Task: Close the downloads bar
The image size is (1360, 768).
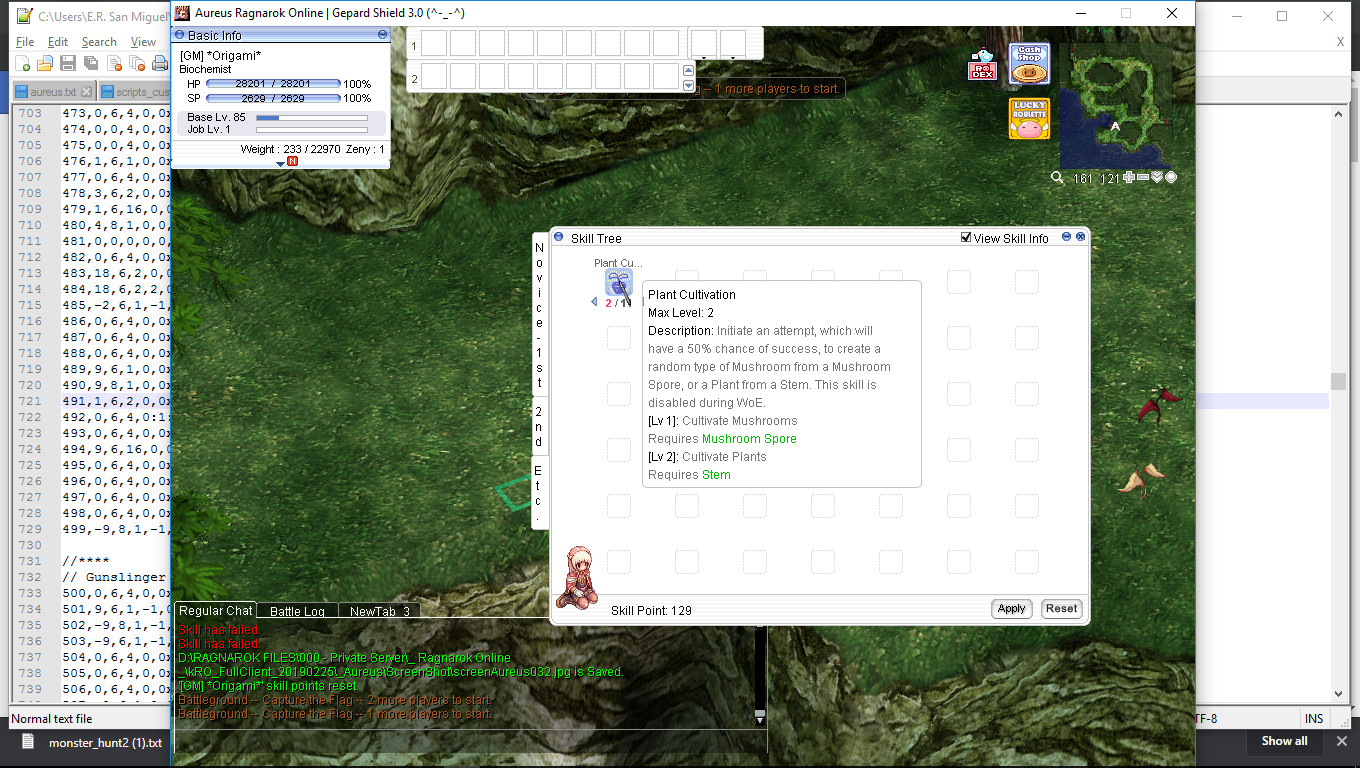Action: (1341, 741)
